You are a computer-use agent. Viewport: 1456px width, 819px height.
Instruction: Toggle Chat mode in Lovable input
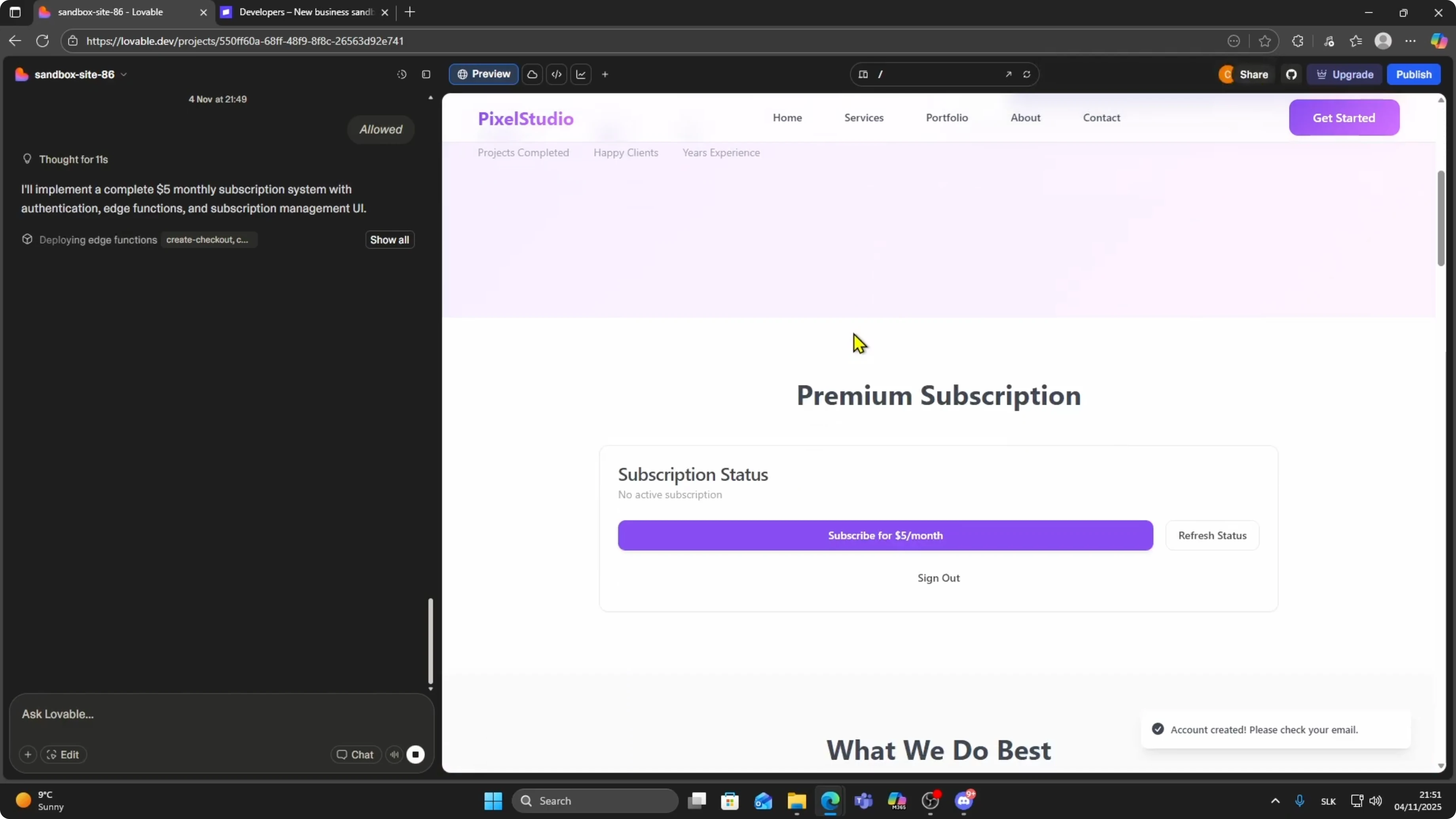pyautogui.click(x=356, y=755)
